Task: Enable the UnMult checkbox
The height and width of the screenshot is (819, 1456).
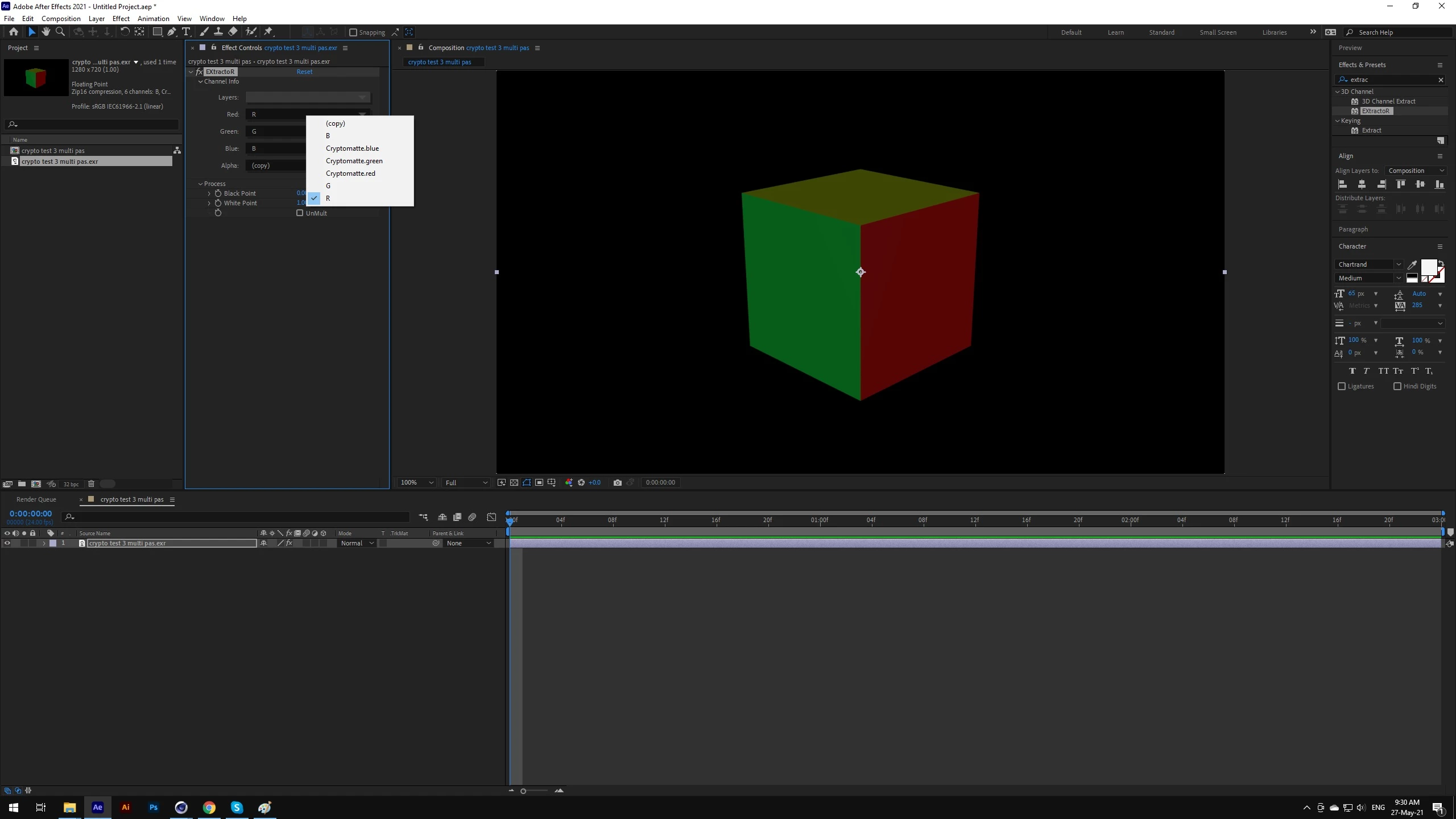Action: point(300,213)
